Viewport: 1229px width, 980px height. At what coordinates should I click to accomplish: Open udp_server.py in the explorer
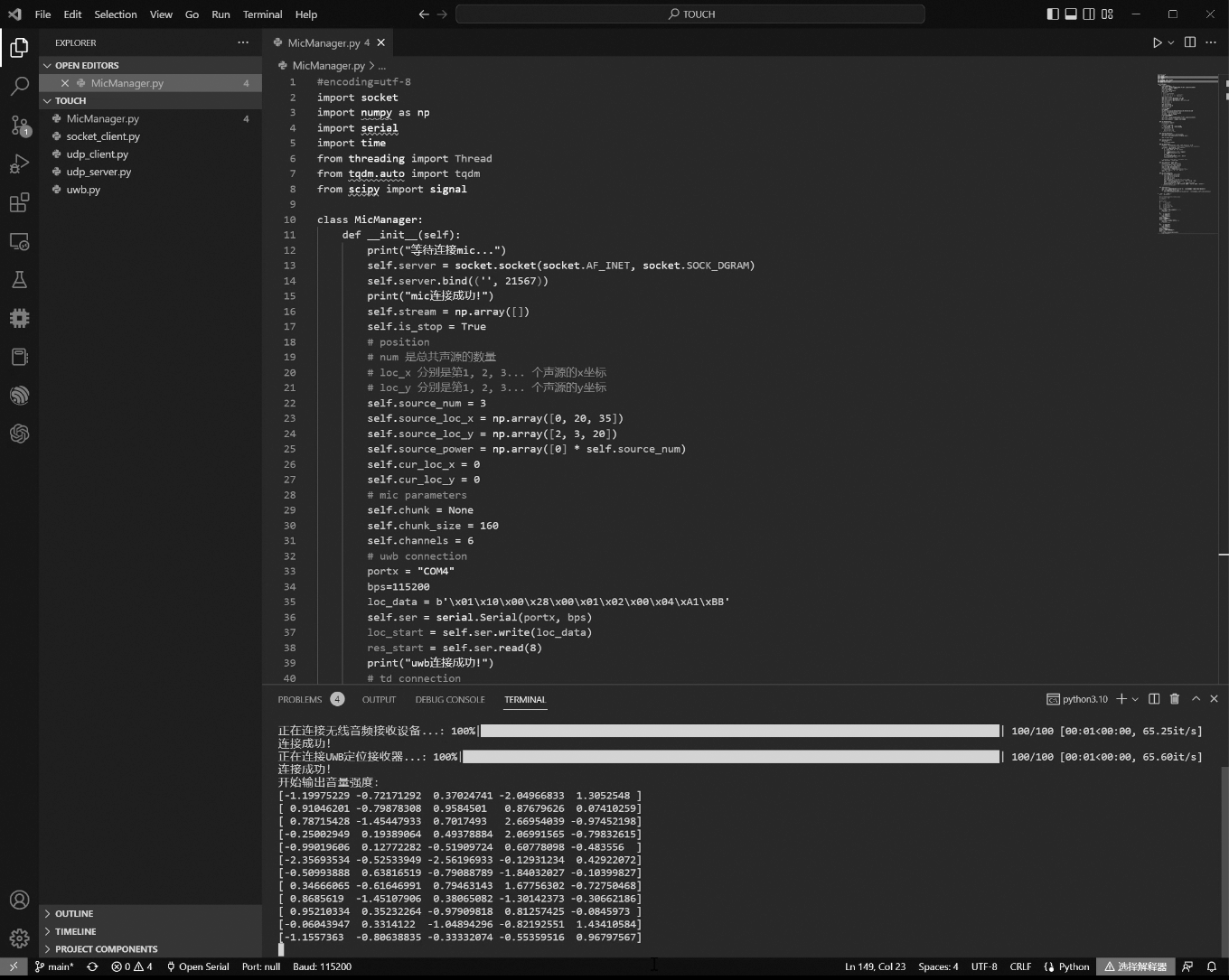pyautogui.click(x=99, y=172)
